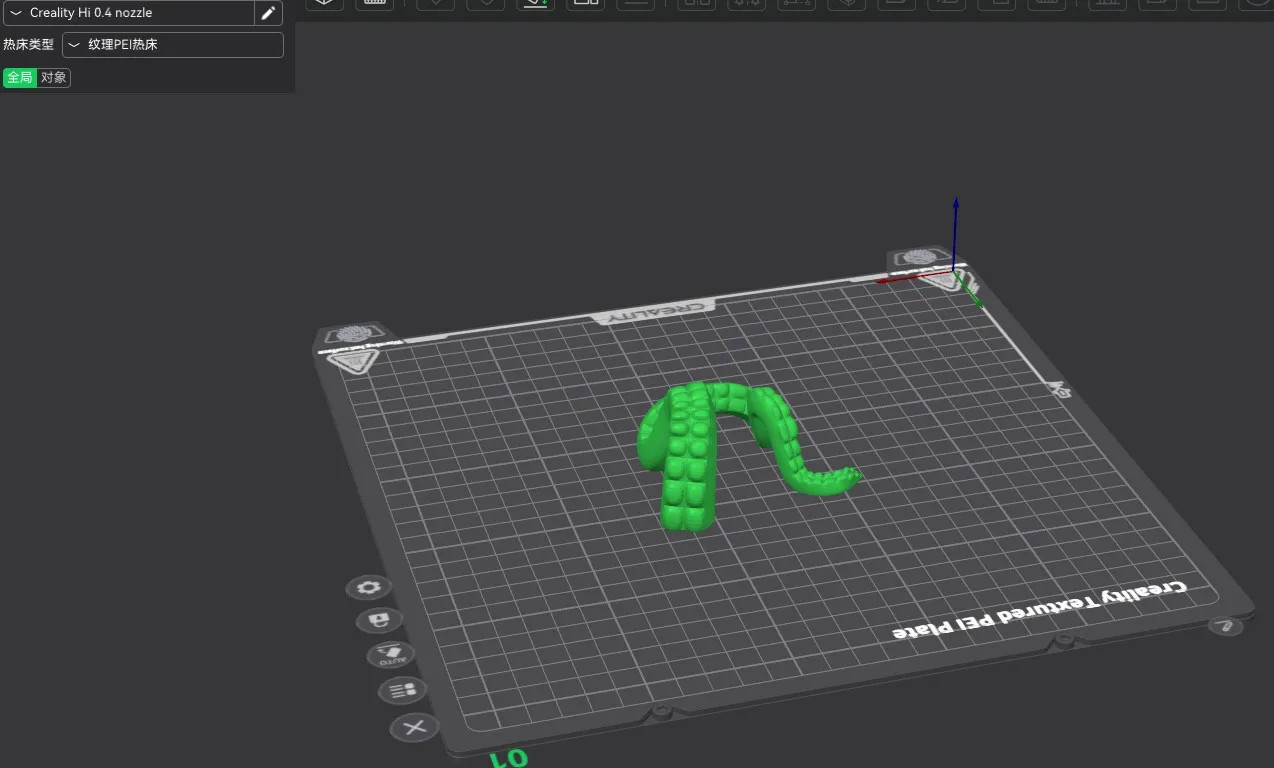
Task: Switch to the 对象 settings tab
Action: tap(53, 77)
